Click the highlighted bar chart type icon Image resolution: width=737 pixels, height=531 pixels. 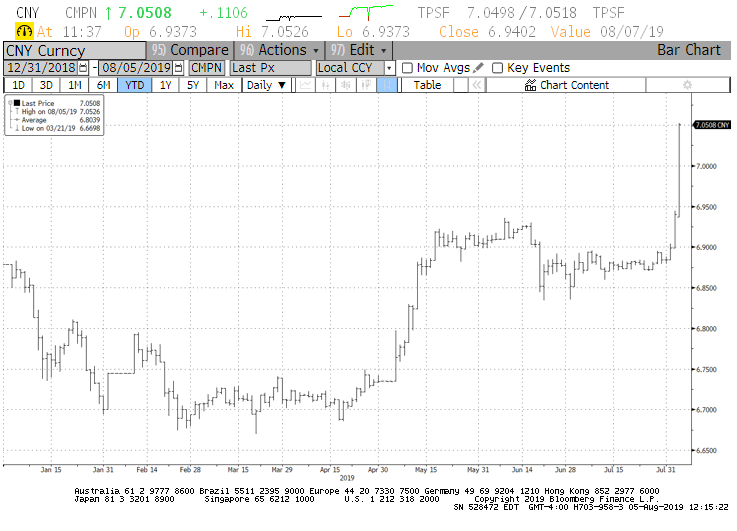(x=387, y=85)
